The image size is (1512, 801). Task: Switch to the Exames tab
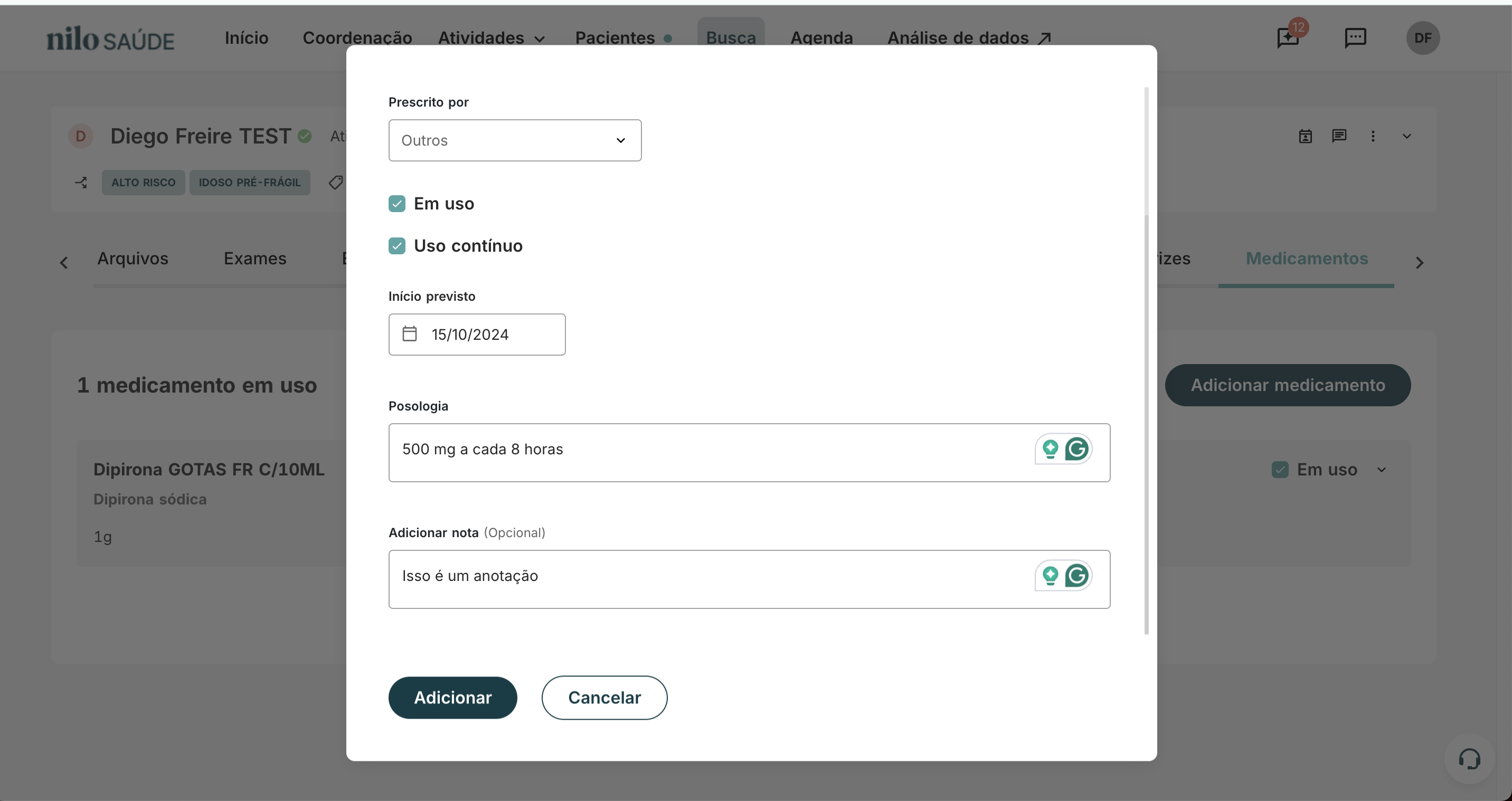pyautogui.click(x=255, y=258)
